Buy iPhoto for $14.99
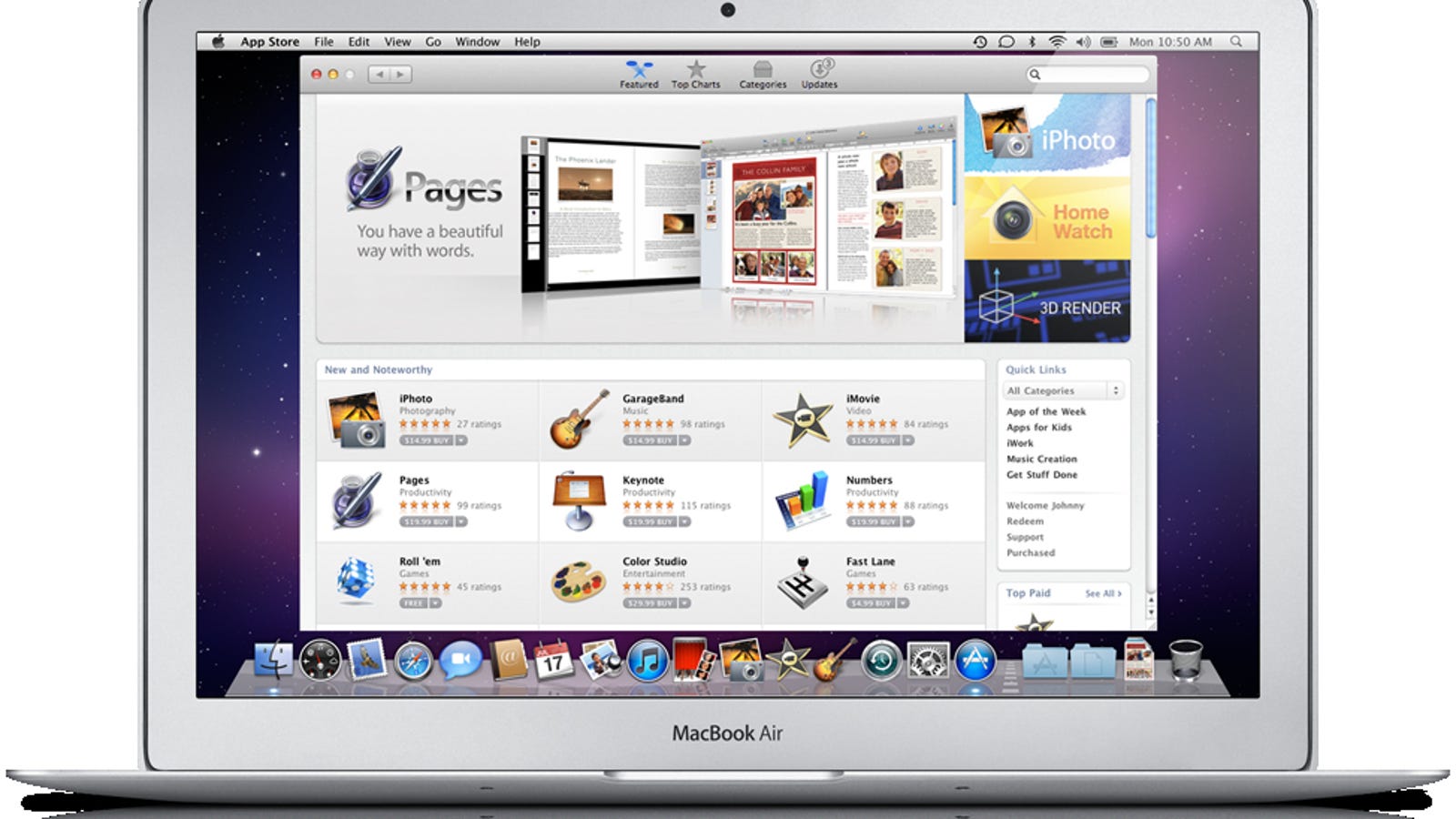Screen dimensions: 1456x819 [x=426, y=440]
